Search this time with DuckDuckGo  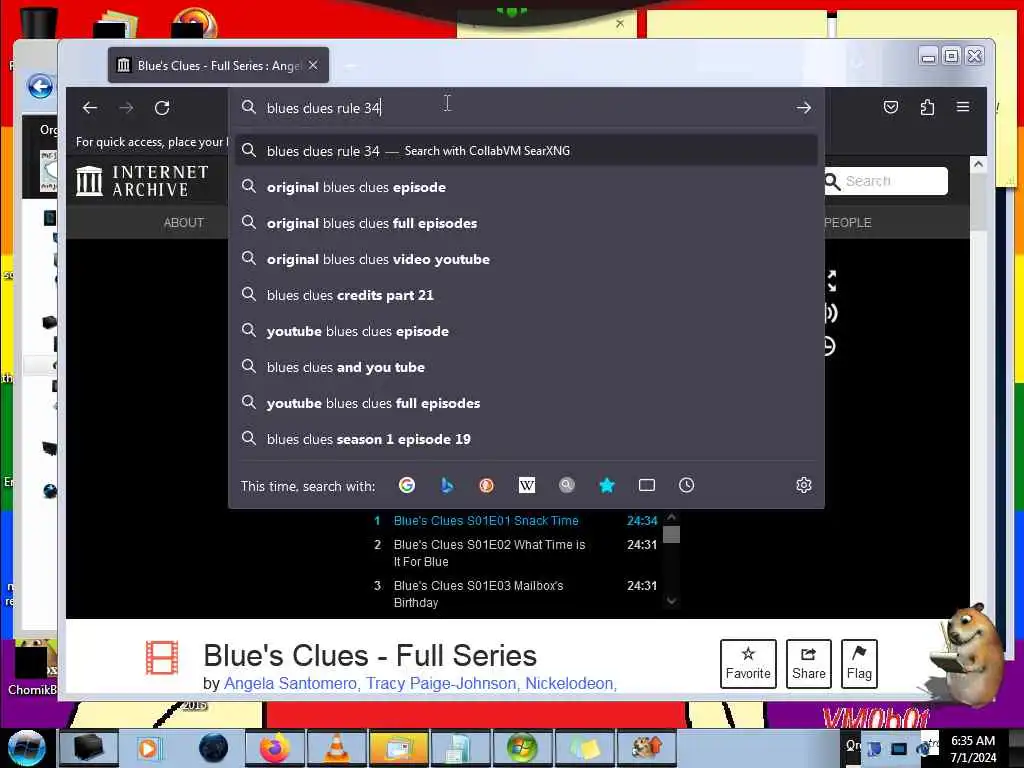[x=487, y=485]
